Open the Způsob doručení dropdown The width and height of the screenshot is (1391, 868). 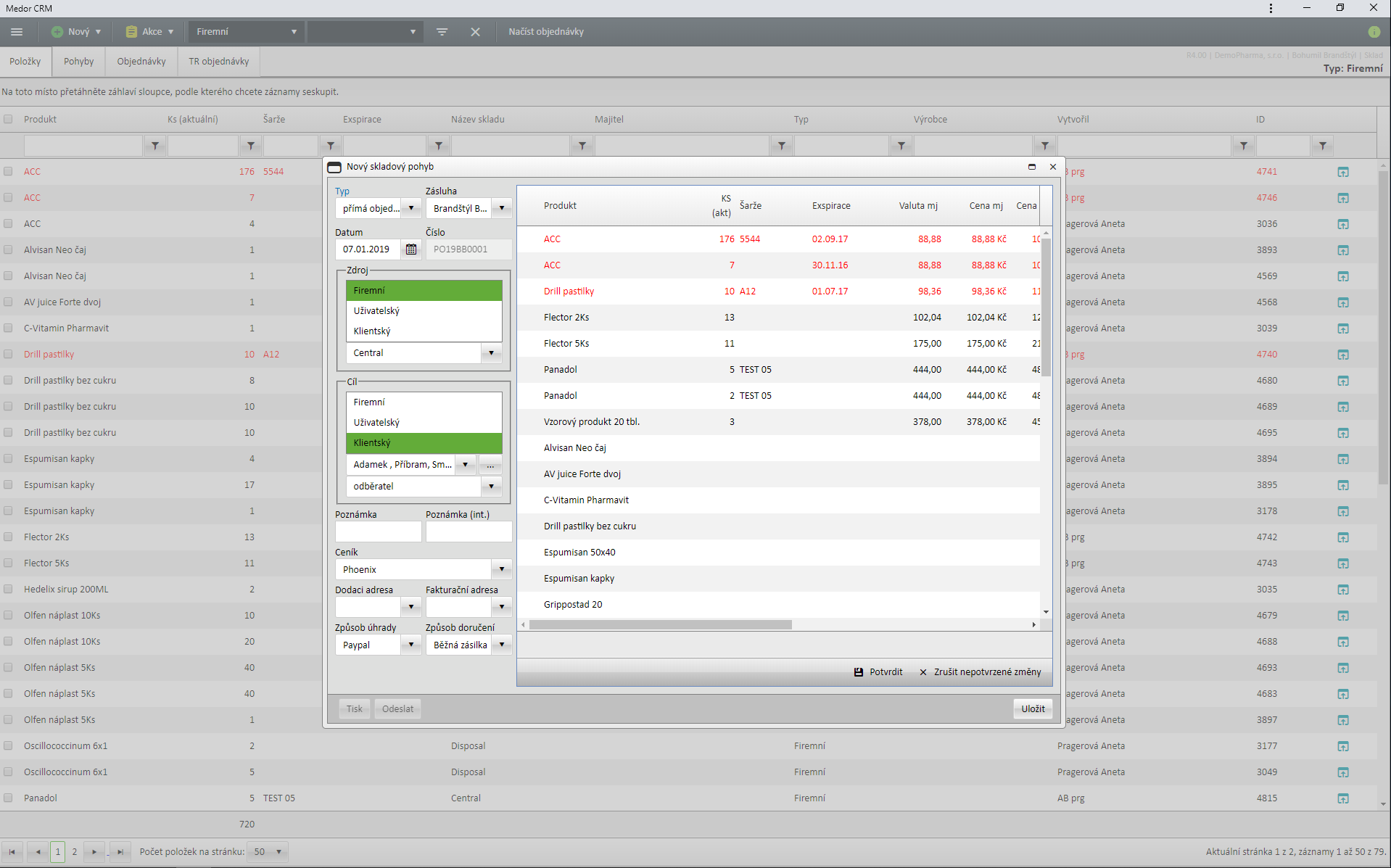click(x=502, y=645)
